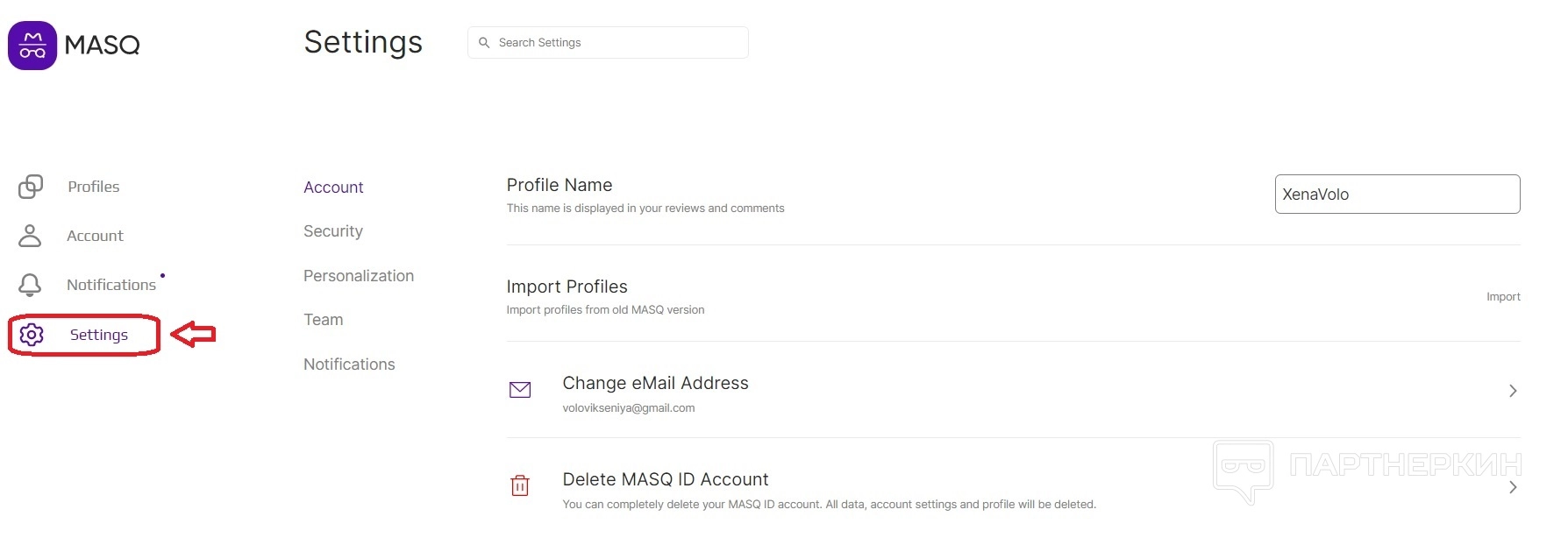Click the Profiles sidebar icon
The height and width of the screenshot is (552, 1568).
pos(31,187)
